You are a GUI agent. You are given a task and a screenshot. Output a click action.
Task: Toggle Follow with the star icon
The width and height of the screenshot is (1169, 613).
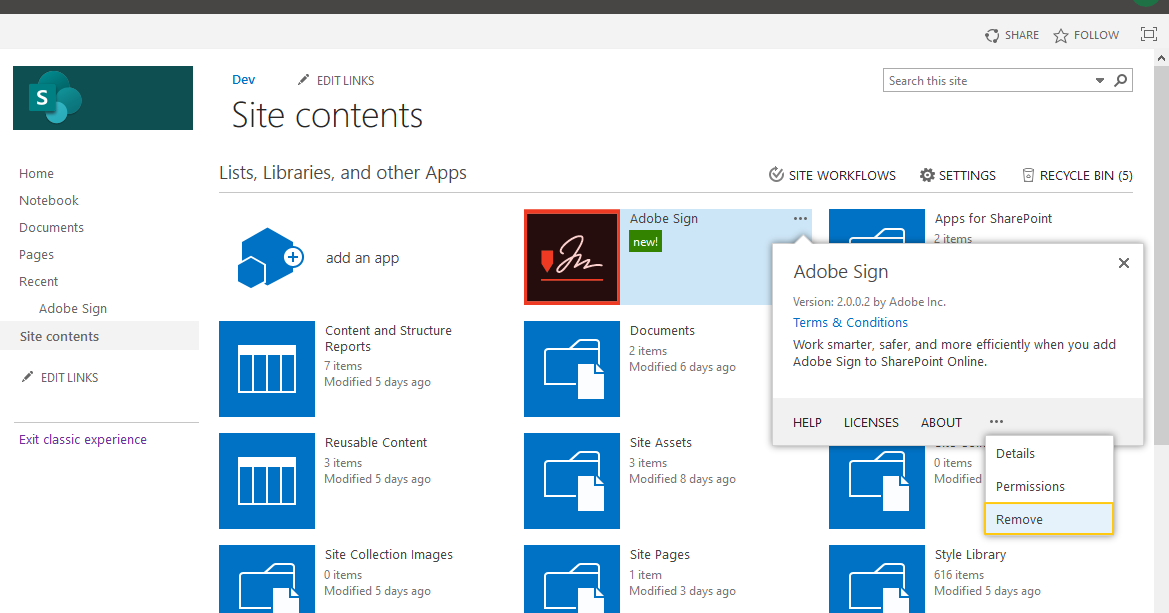coord(1059,35)
